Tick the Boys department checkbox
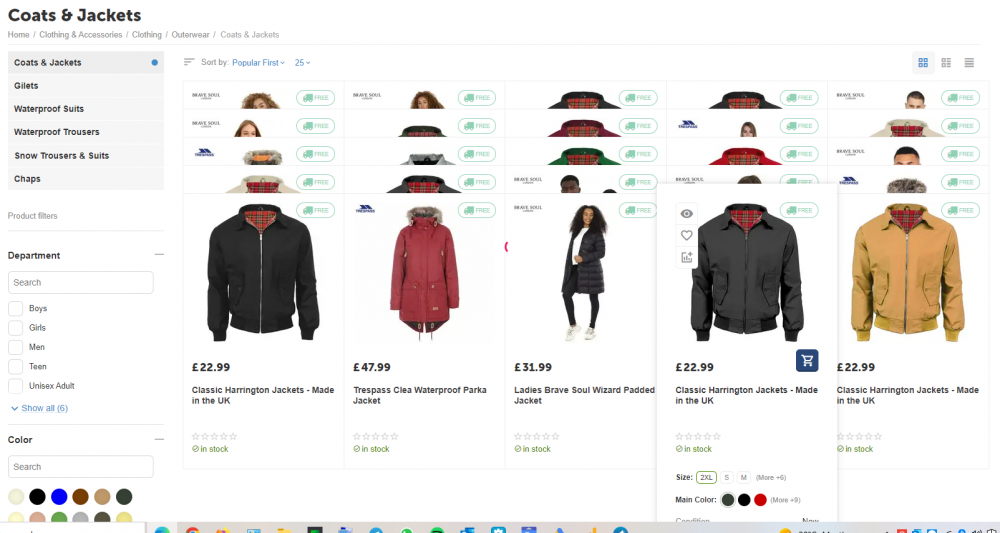This screenshot has height=533, width=1000. (16, 308)
